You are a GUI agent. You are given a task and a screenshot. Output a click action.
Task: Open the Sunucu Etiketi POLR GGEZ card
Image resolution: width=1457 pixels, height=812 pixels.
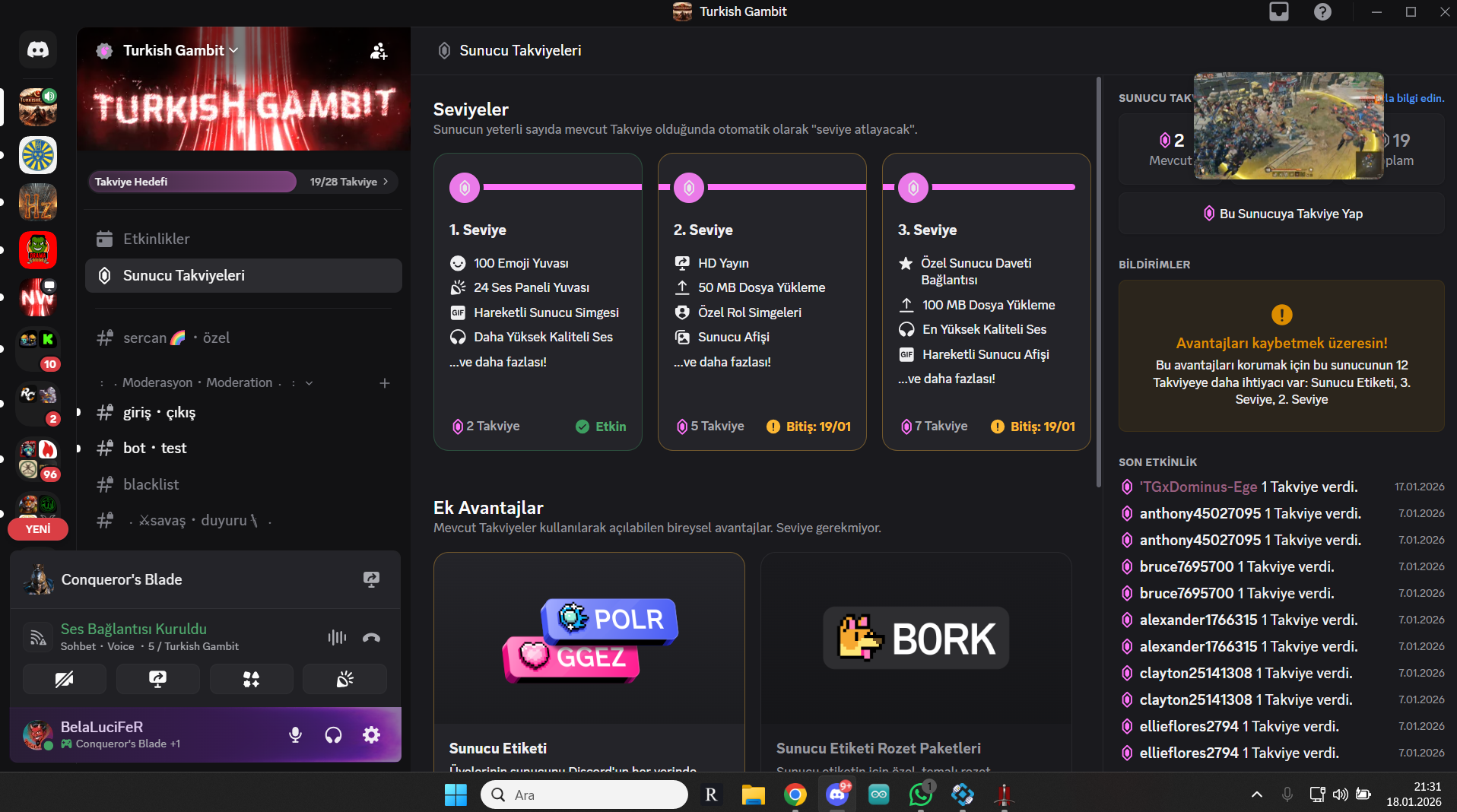coord(589,661)
